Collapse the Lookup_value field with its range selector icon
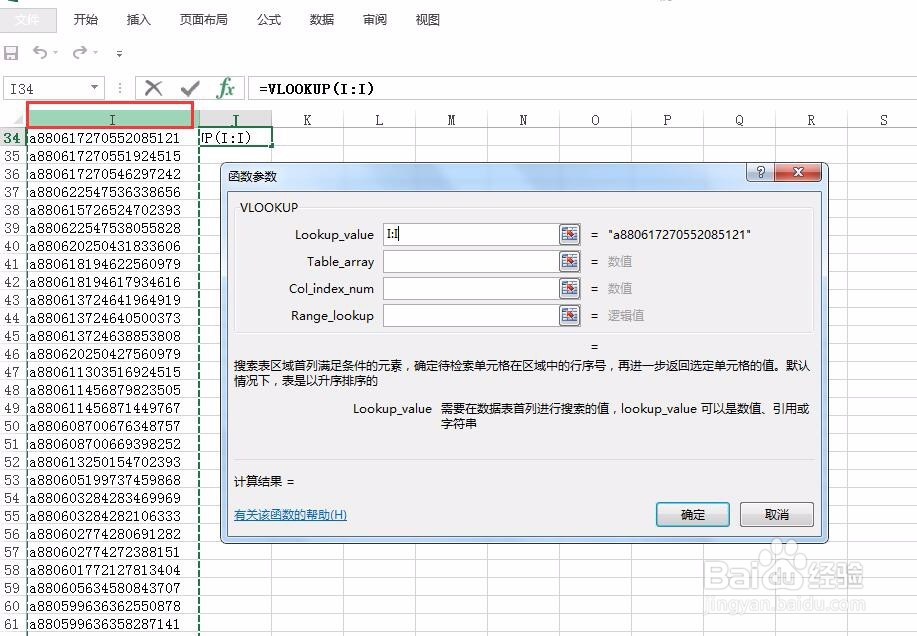This screenshot has height=636, width=917. click(568, 234)
